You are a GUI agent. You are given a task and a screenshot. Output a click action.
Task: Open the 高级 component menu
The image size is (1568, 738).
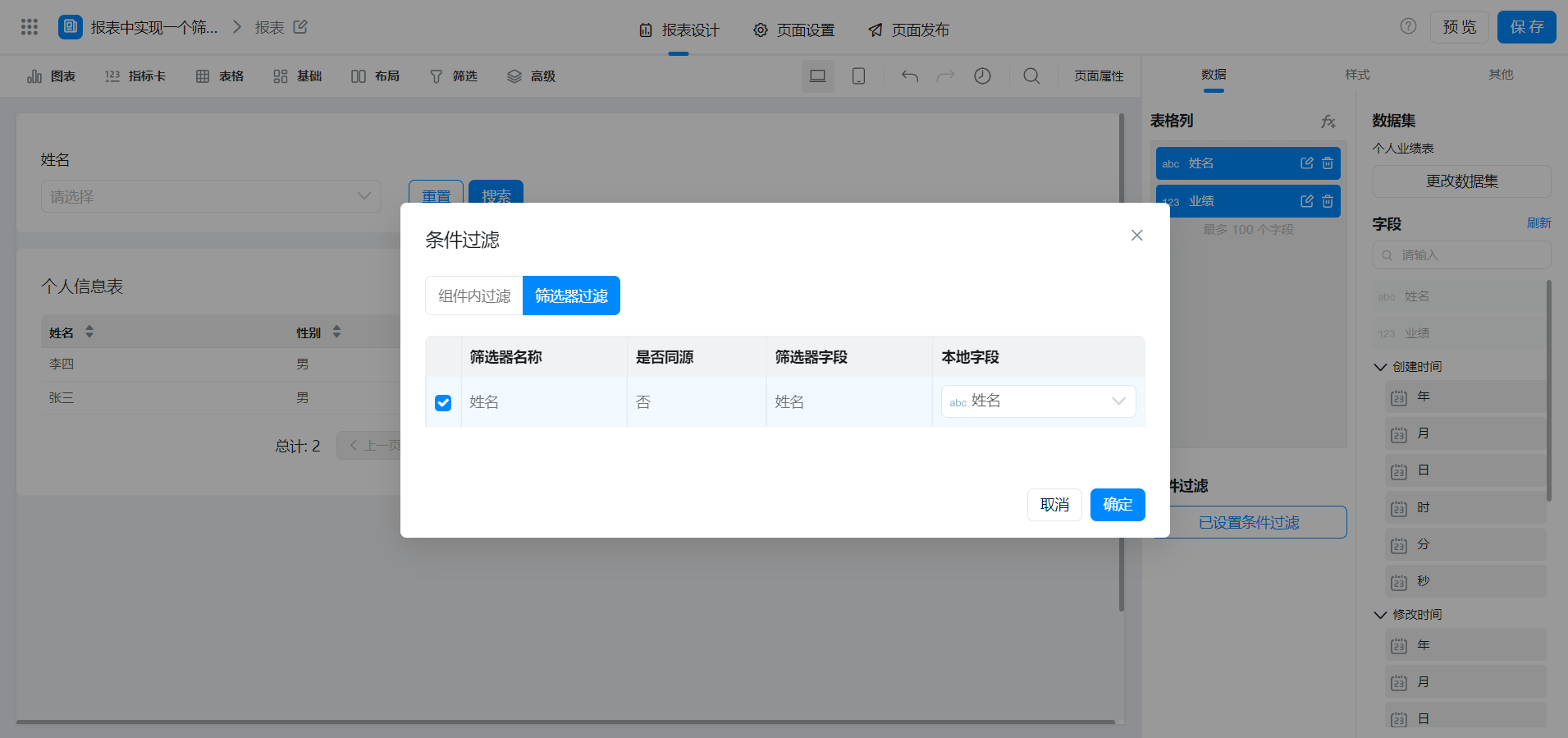pos(531,76)
